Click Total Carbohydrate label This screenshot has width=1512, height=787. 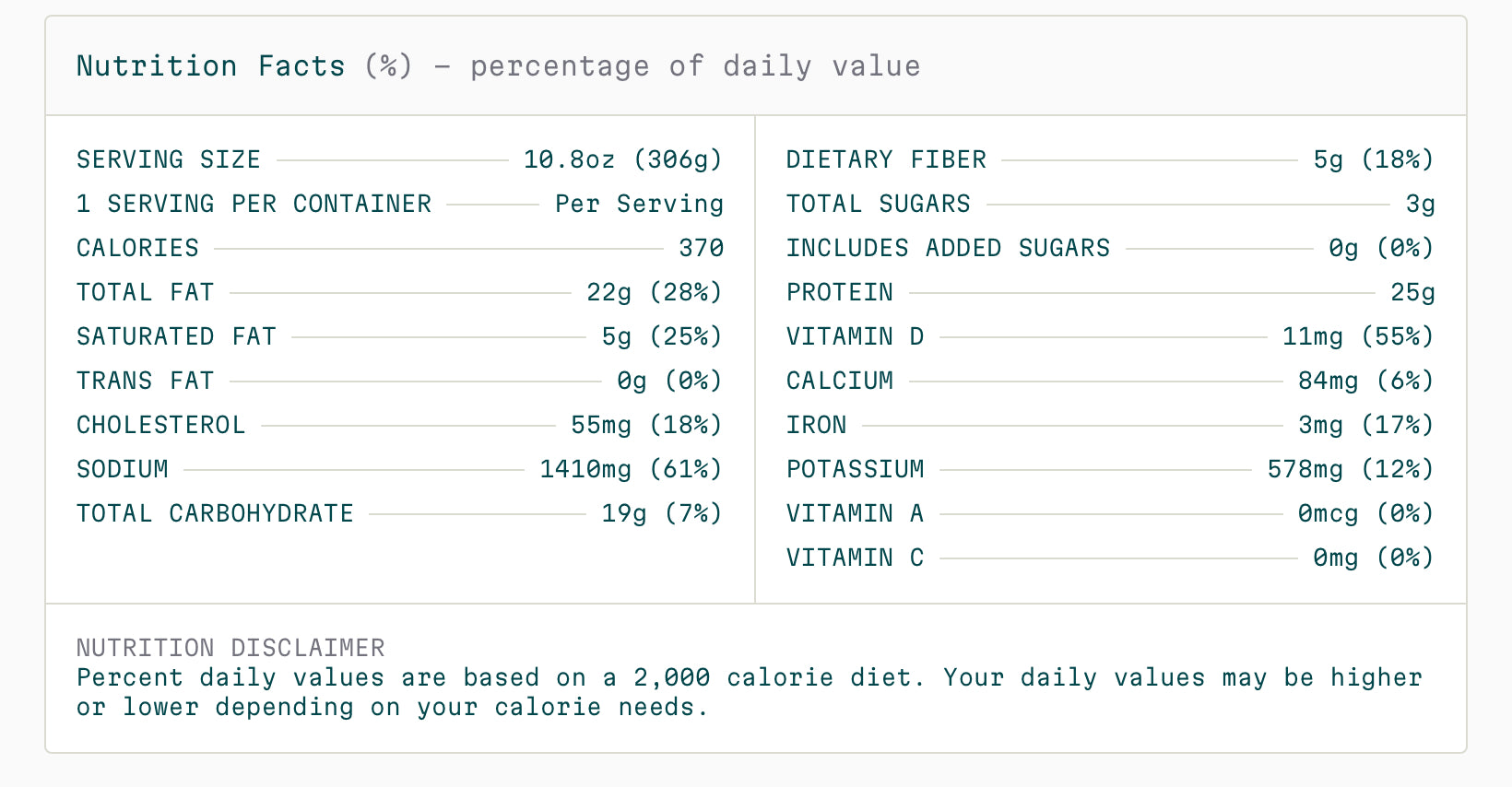(x=215, y=513)
